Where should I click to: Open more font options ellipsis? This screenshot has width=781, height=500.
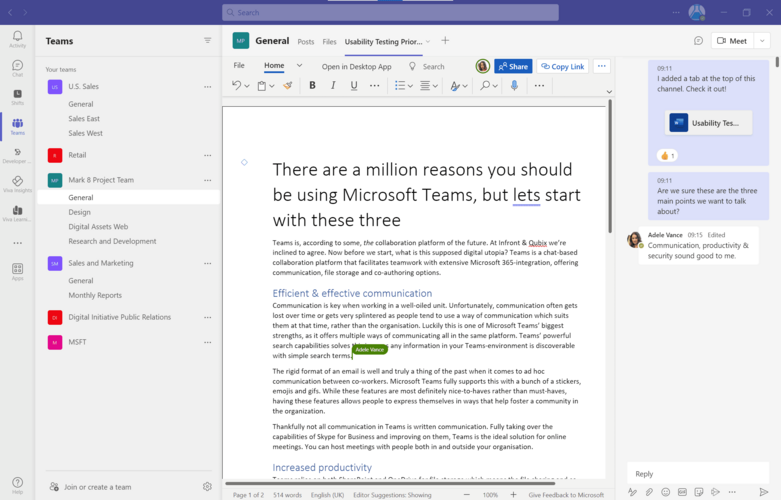click(375, 86)
